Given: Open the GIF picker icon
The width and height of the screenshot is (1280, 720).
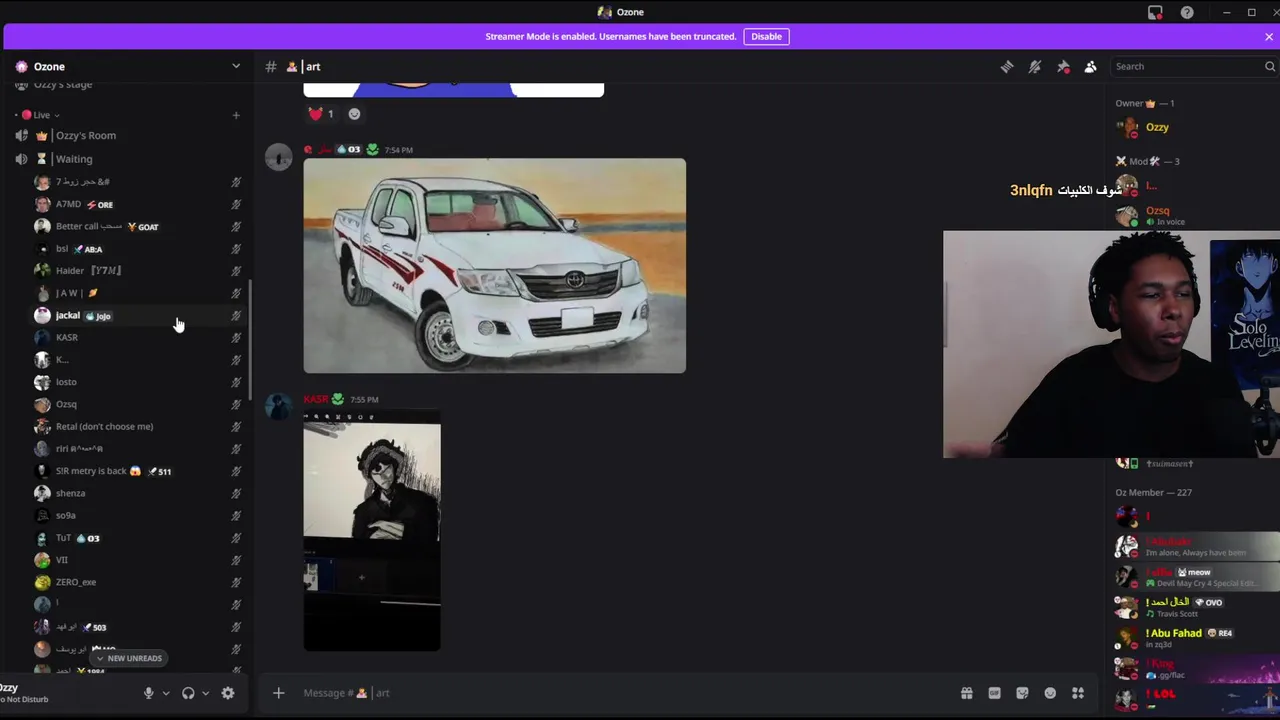Looking at the screenshot, I should [x=995, y=693].
